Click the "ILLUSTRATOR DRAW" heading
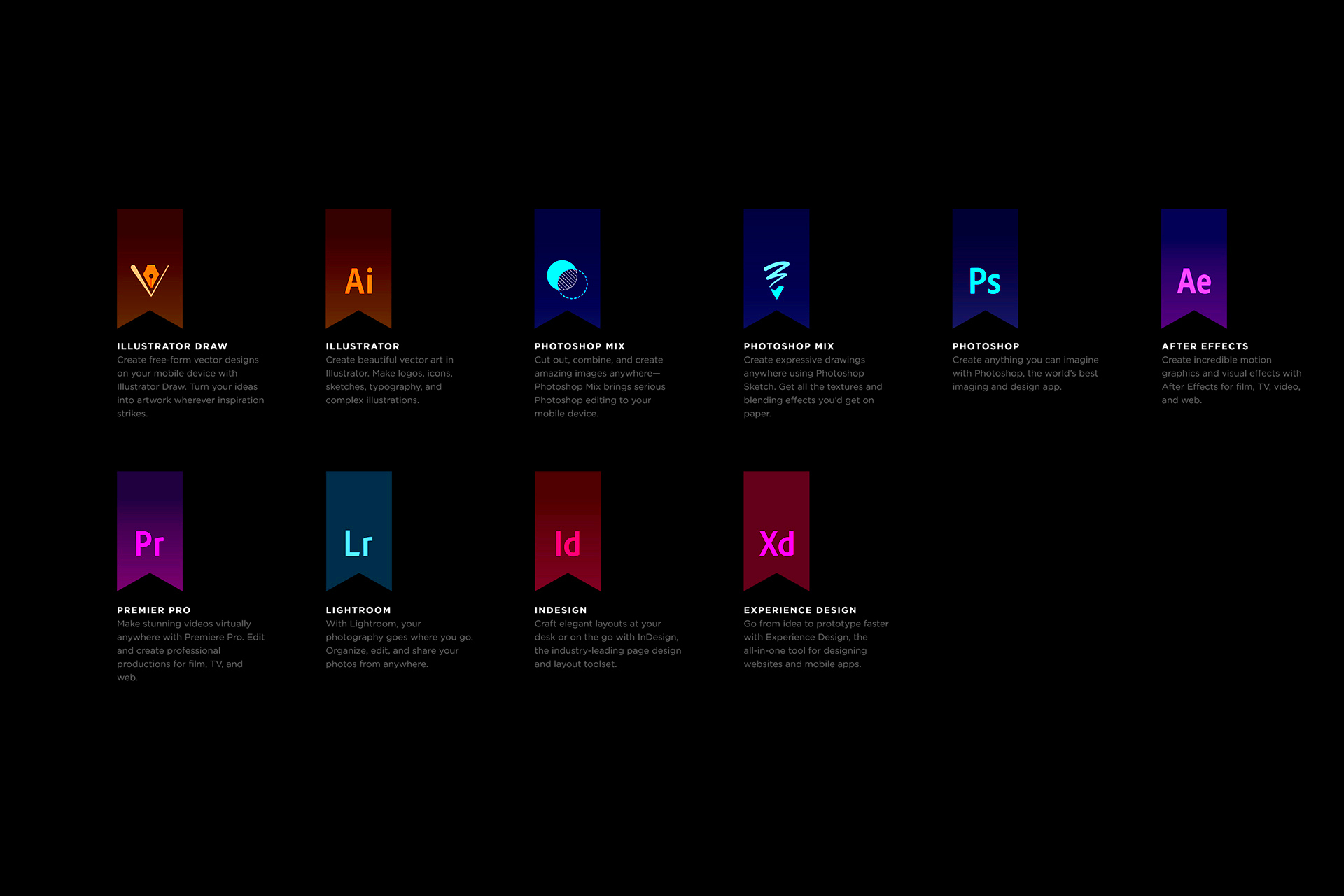 point(172,346)
